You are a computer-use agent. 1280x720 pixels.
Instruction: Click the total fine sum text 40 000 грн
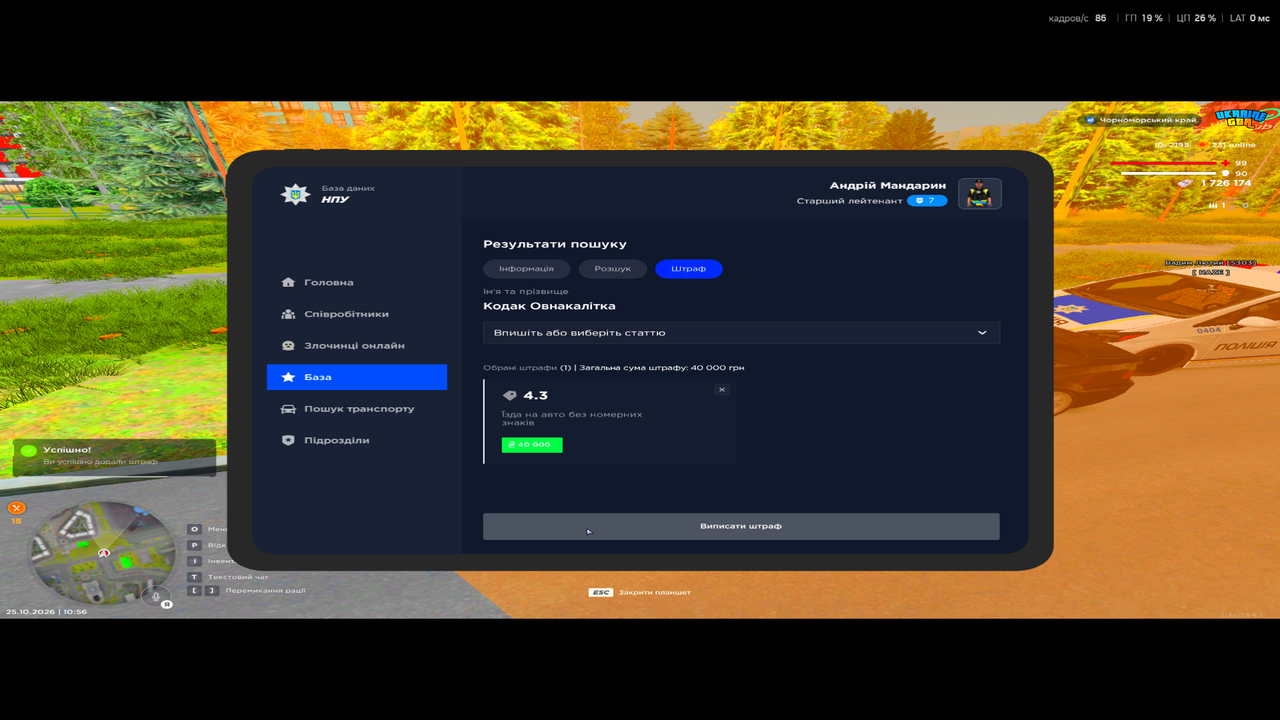717,368
